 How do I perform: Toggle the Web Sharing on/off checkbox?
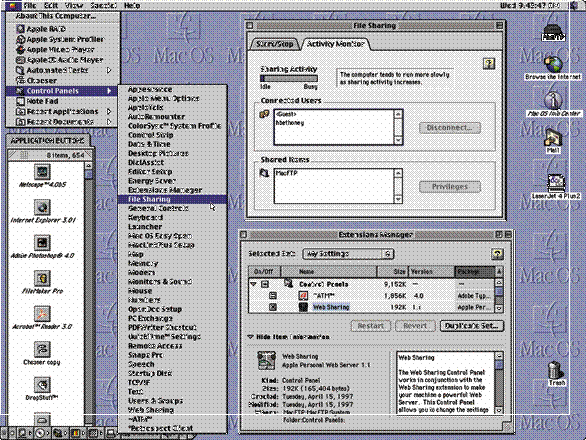(x=273, y=307)
